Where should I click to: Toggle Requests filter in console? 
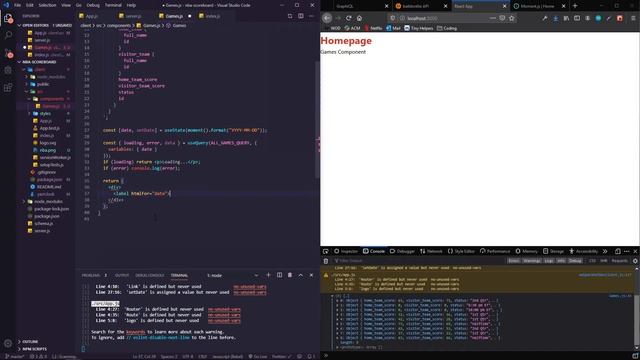tap(619, 261)
